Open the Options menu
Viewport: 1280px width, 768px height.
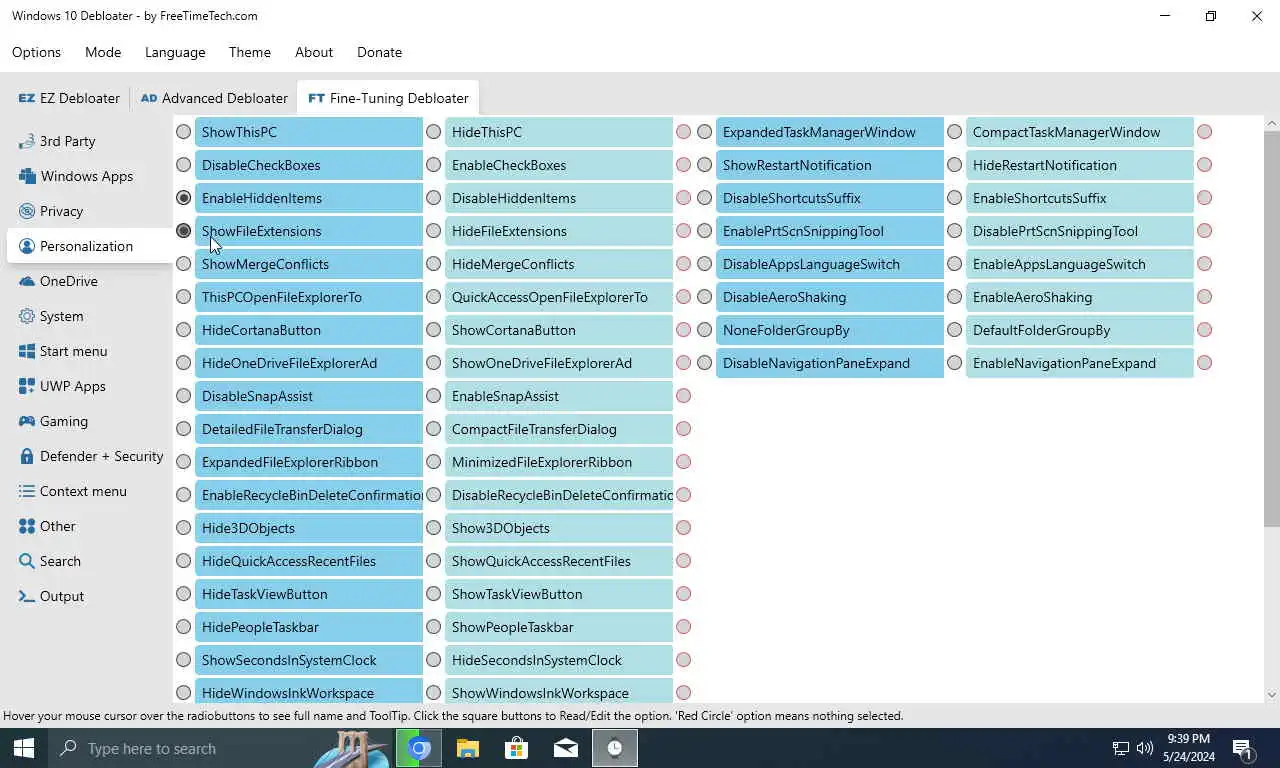[x=36, y=52]
